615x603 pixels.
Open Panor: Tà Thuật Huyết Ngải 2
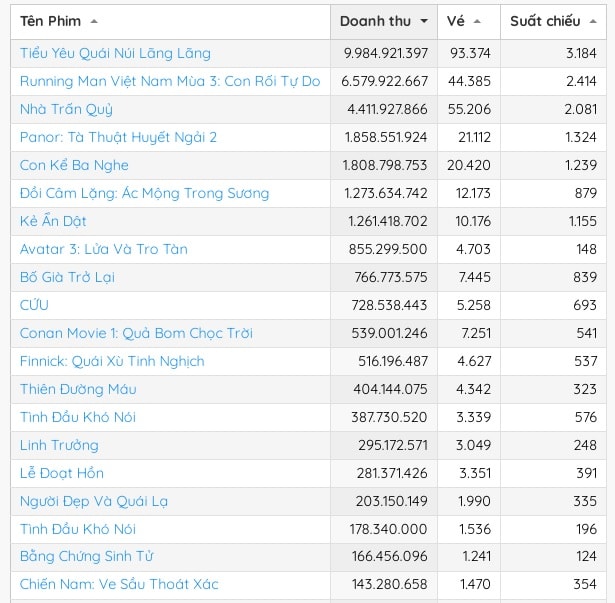tap(118, 137)
